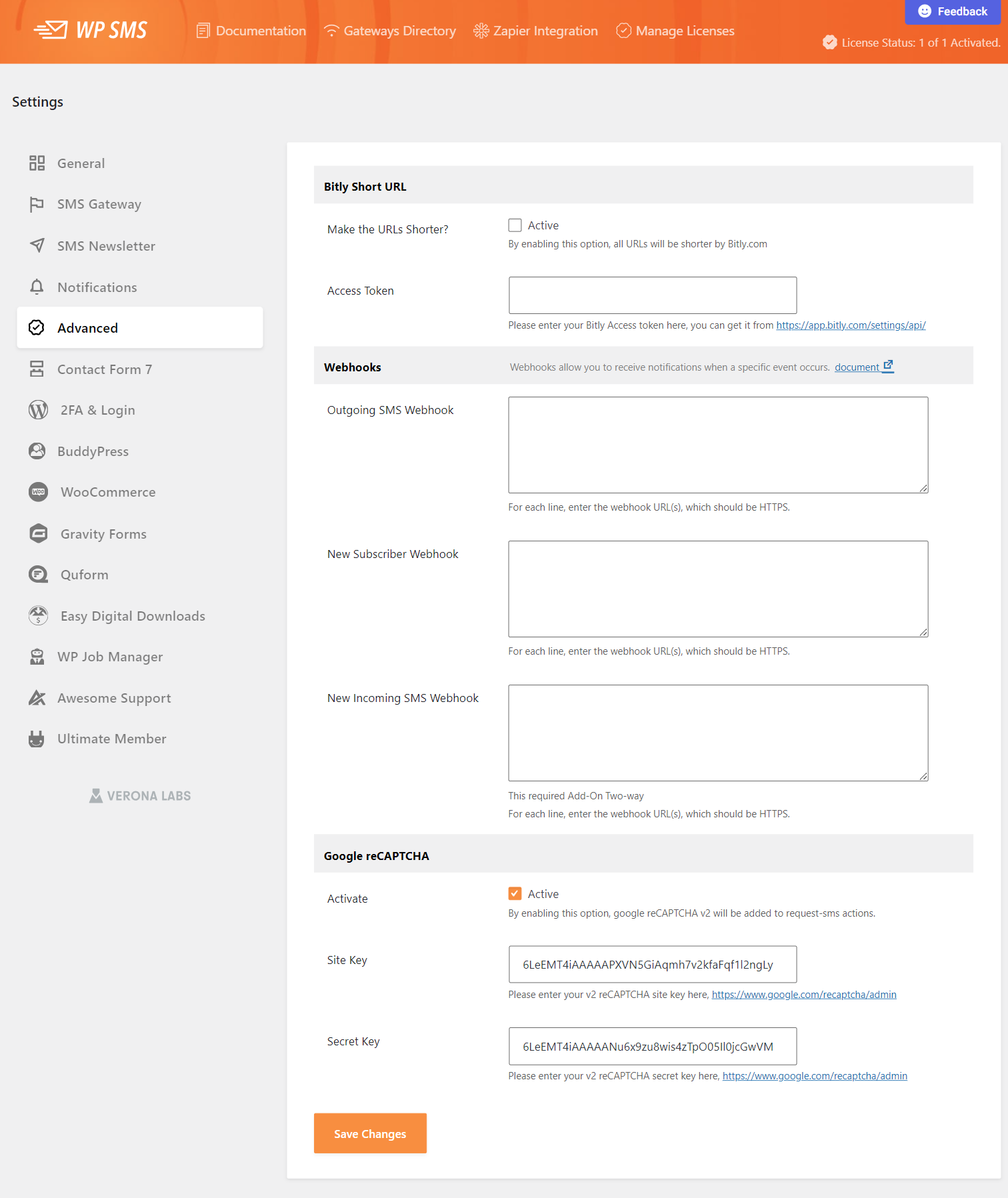
Task: Follow the Bitly API settings link
Action: (x=851, y=325)
